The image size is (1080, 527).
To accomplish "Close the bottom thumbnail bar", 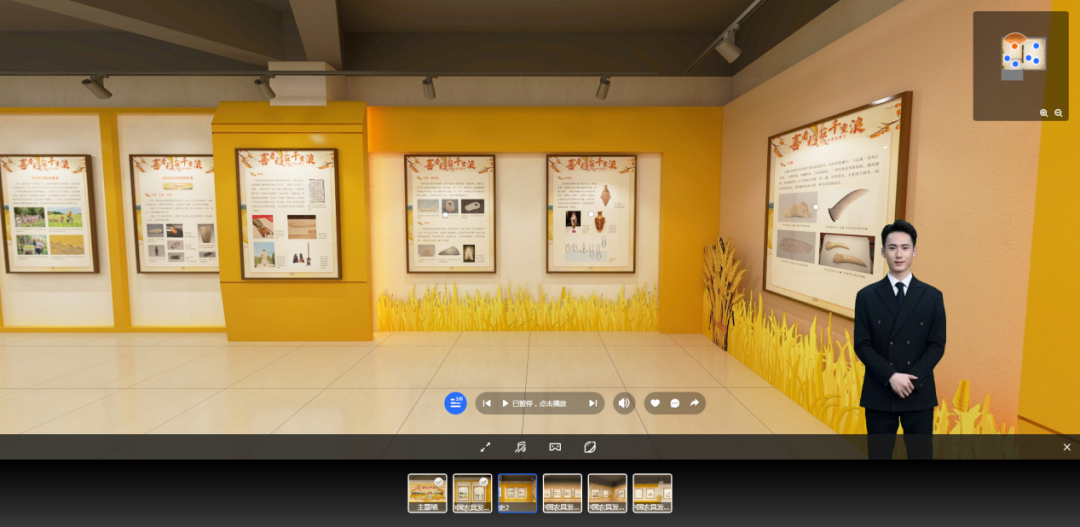I will pos(1067,447).
